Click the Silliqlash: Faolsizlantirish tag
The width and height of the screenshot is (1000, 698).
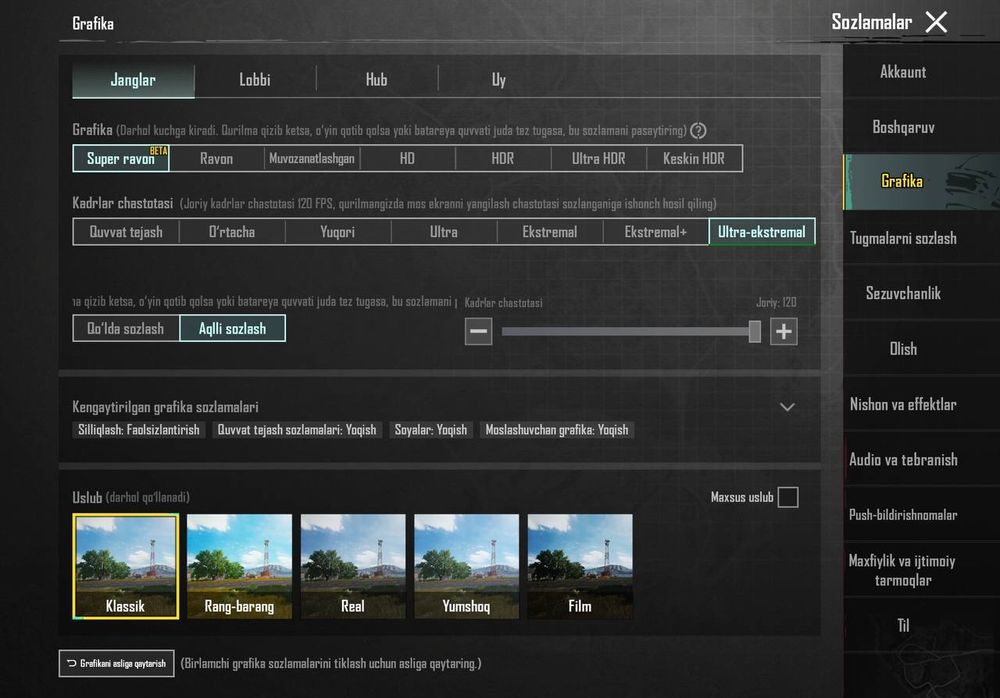pyautogui.click(x=139, y=430)
